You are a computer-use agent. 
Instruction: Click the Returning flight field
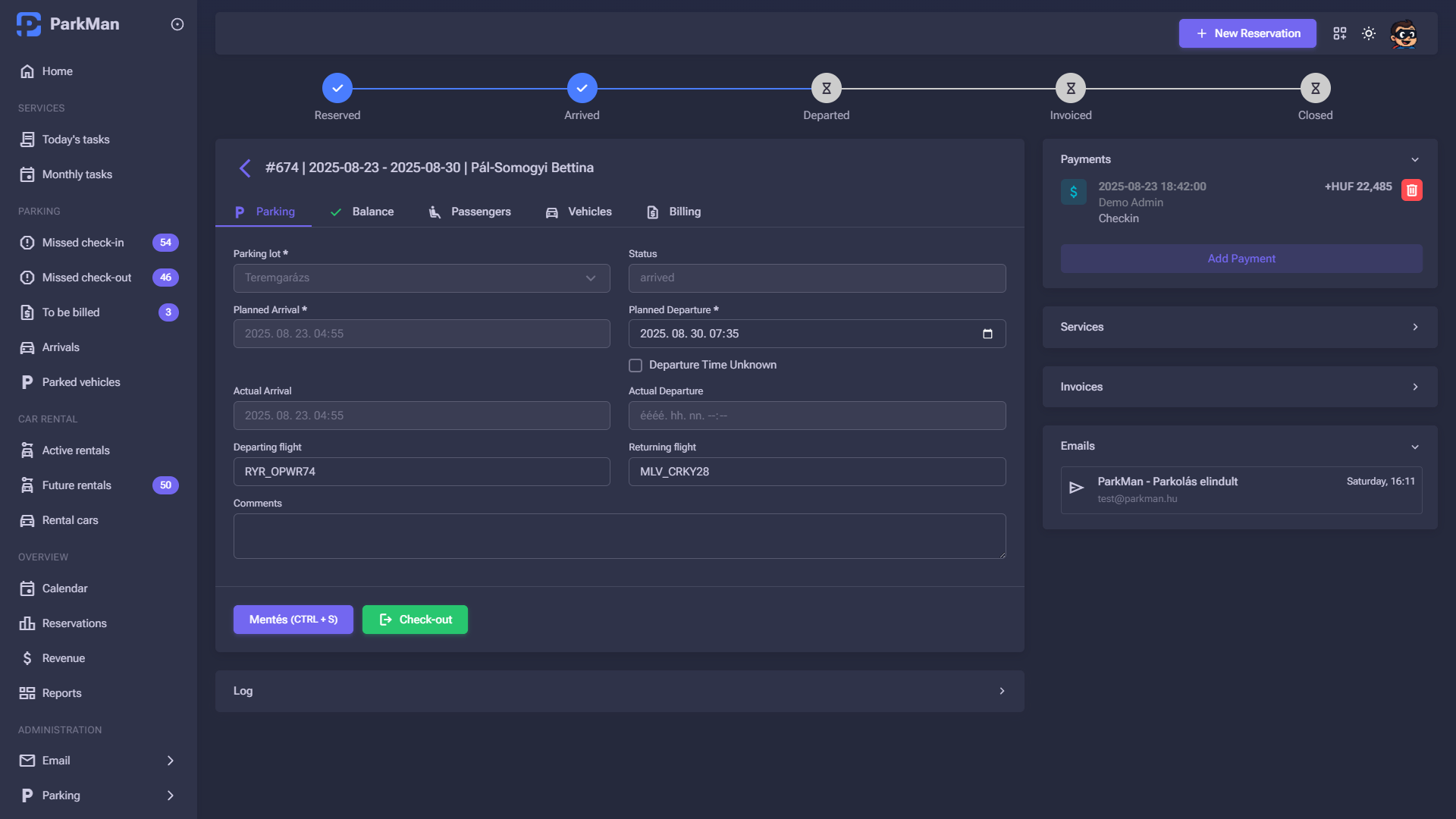tap(817, 472)
